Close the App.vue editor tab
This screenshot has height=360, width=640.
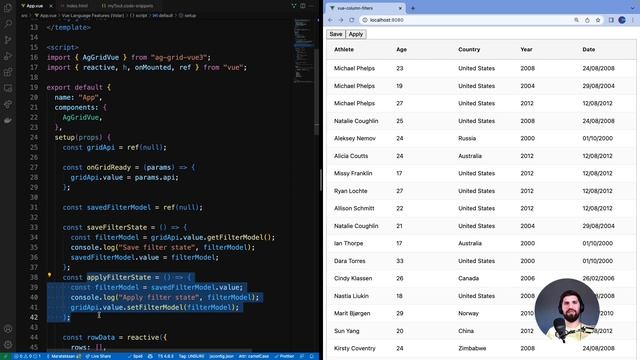[x=51, y=6]
